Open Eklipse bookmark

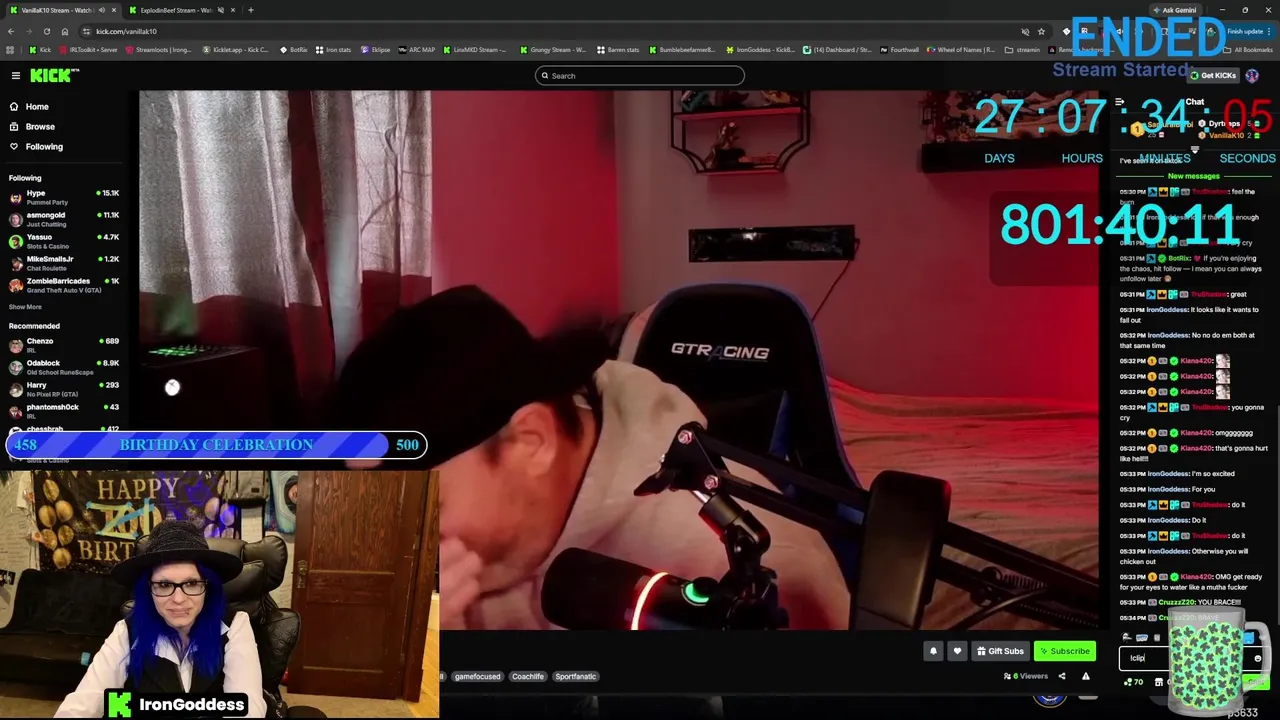375,50
